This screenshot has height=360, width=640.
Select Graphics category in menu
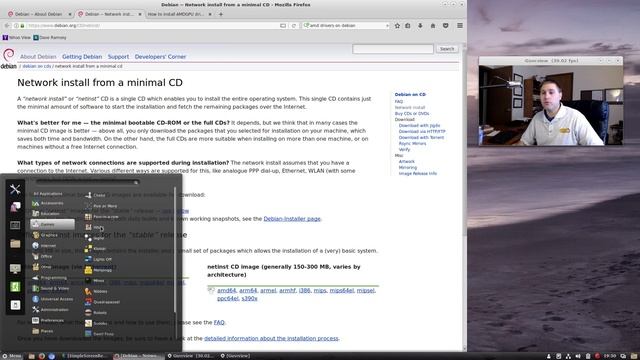pyautogui.click(x=46, y=235)
